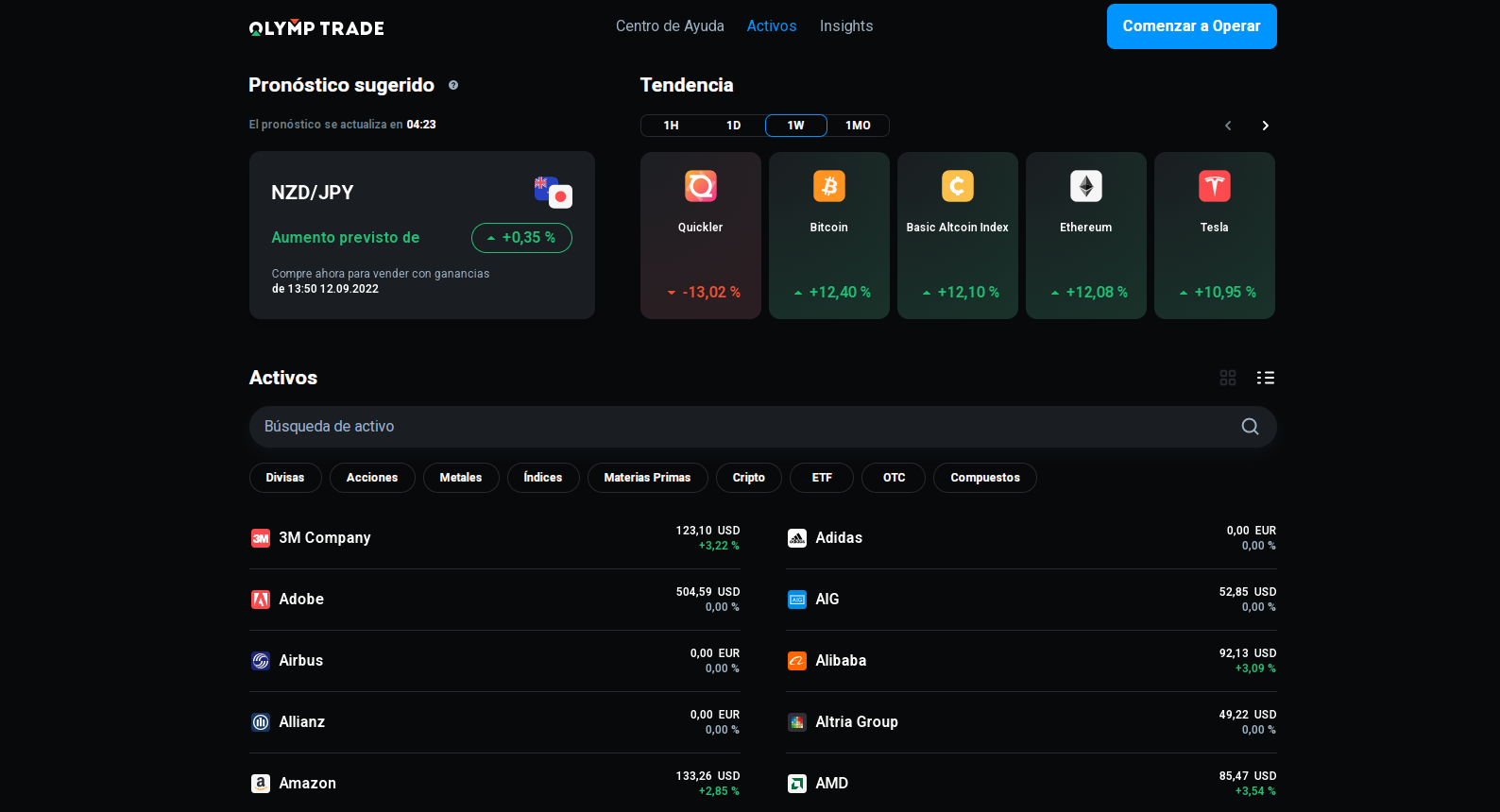Click the Airbus logo icon
This screenshot has height=812, width=1500.
[x=261, y=661]
